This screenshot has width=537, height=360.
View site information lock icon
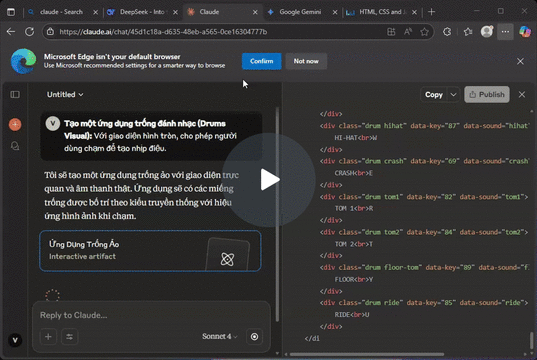point(50,32)
